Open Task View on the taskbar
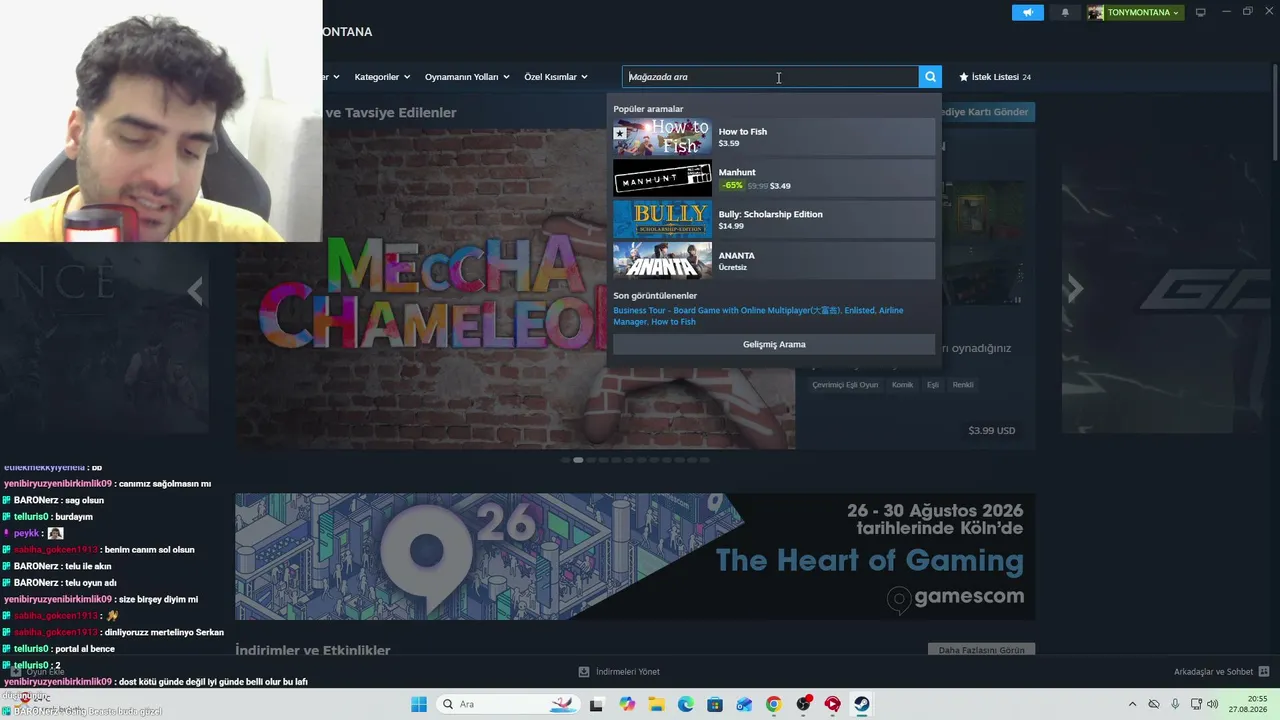Viewport: 1280px width, 720px height. coord(597,704)
